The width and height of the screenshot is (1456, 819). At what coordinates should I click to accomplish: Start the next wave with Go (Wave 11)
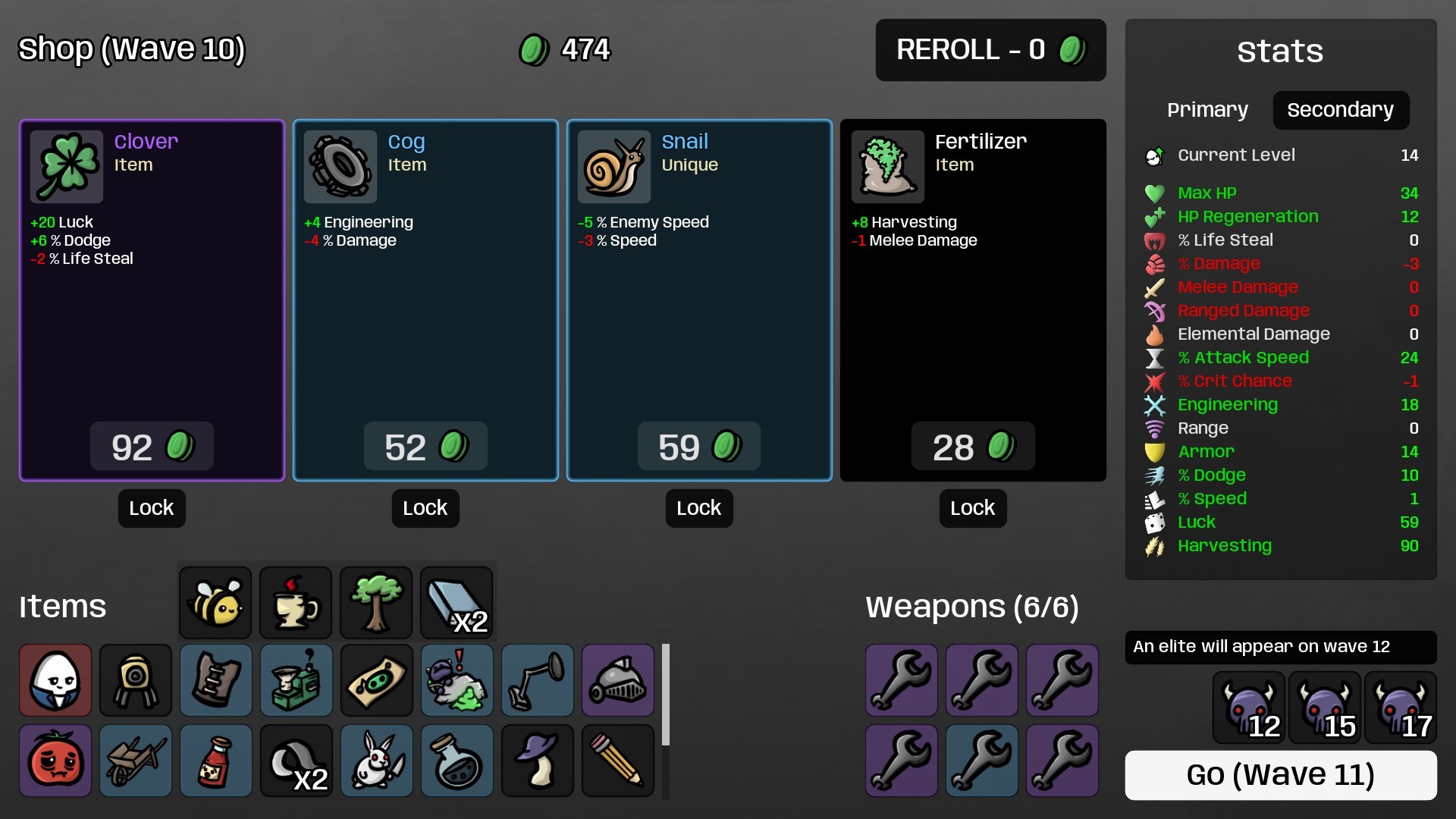click(x=1281, y=775)
